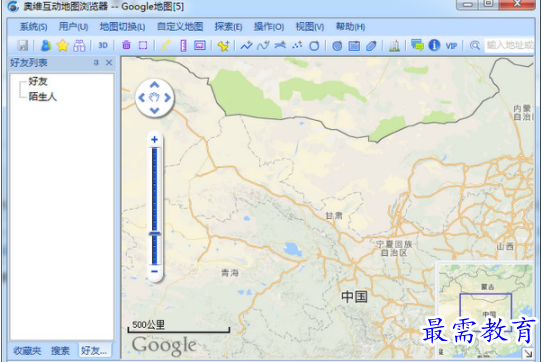Open the 系统(S) menu
This screenshot has height=362, width=544.
33,27
